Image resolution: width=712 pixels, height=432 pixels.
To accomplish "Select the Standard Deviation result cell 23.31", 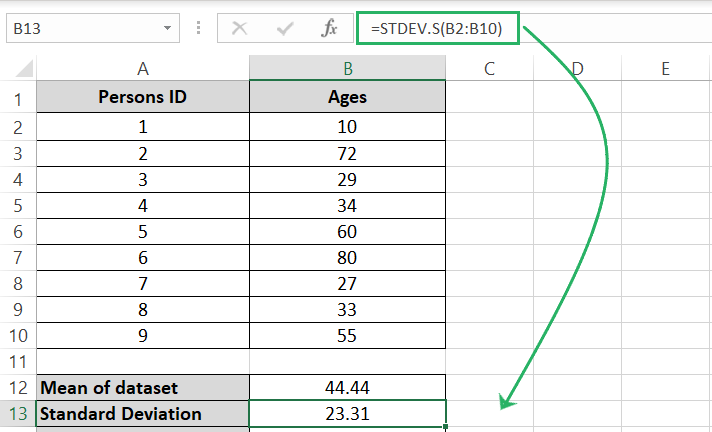I will [347, 413].
